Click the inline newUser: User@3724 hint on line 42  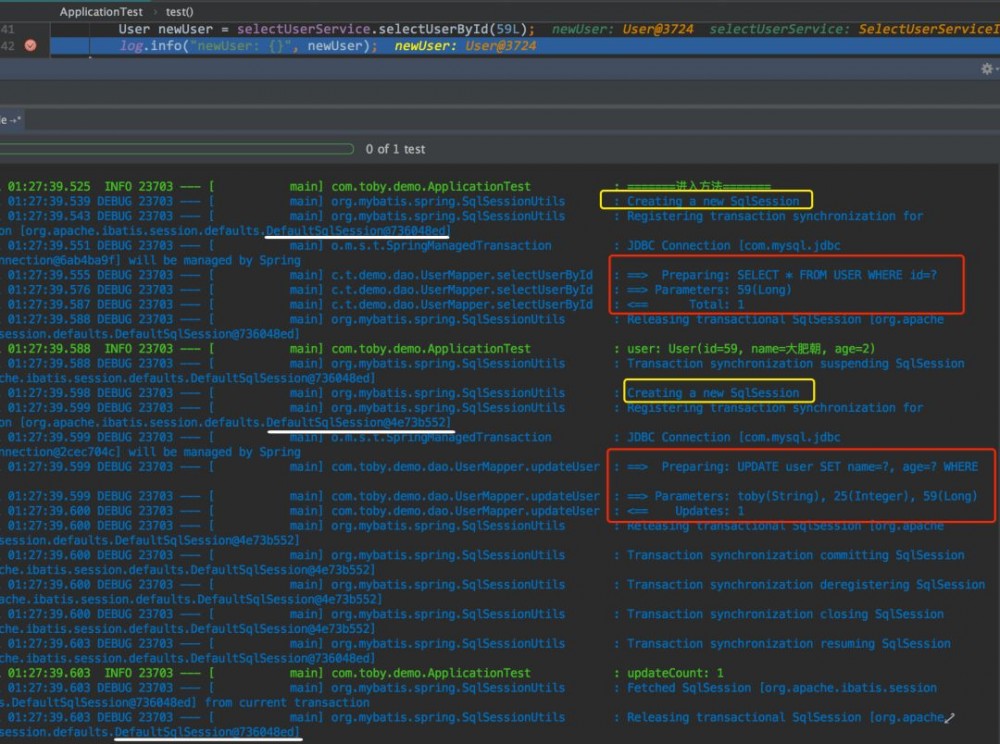tap(465, 46)
